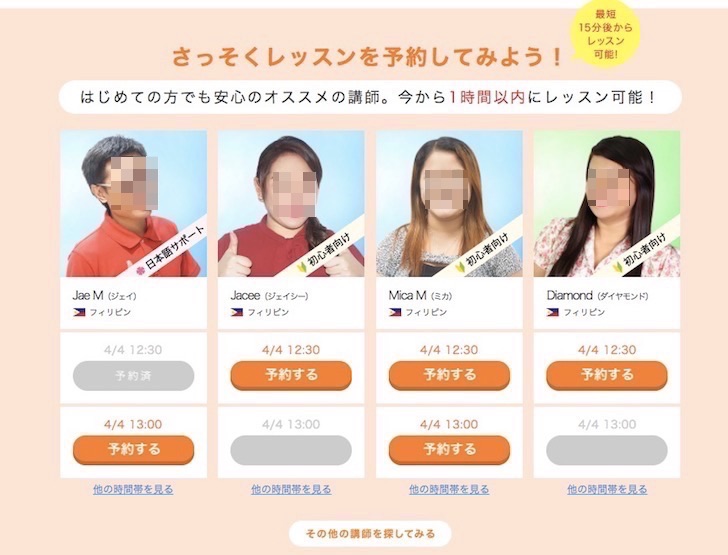
Task: Click the 日本語サポート ribbon badge on Jae M's photo
Action: pos(169,250)
